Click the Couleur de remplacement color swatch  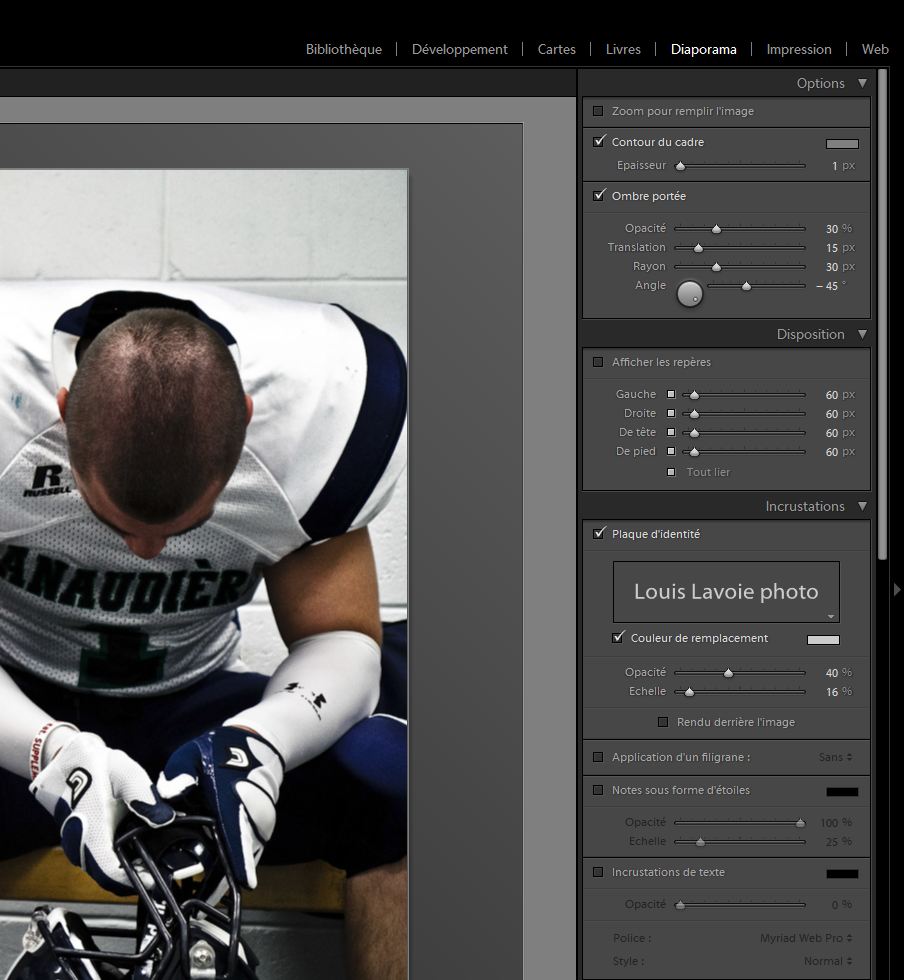(823, 639)
